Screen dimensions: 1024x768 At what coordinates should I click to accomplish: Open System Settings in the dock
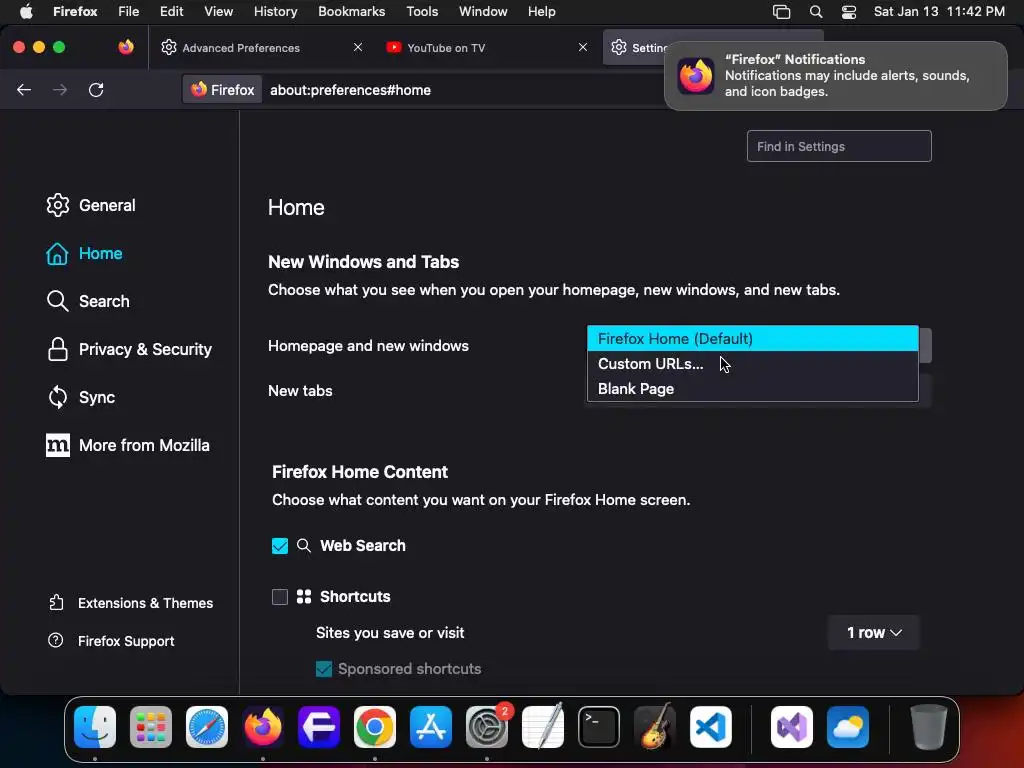[487, 727]
